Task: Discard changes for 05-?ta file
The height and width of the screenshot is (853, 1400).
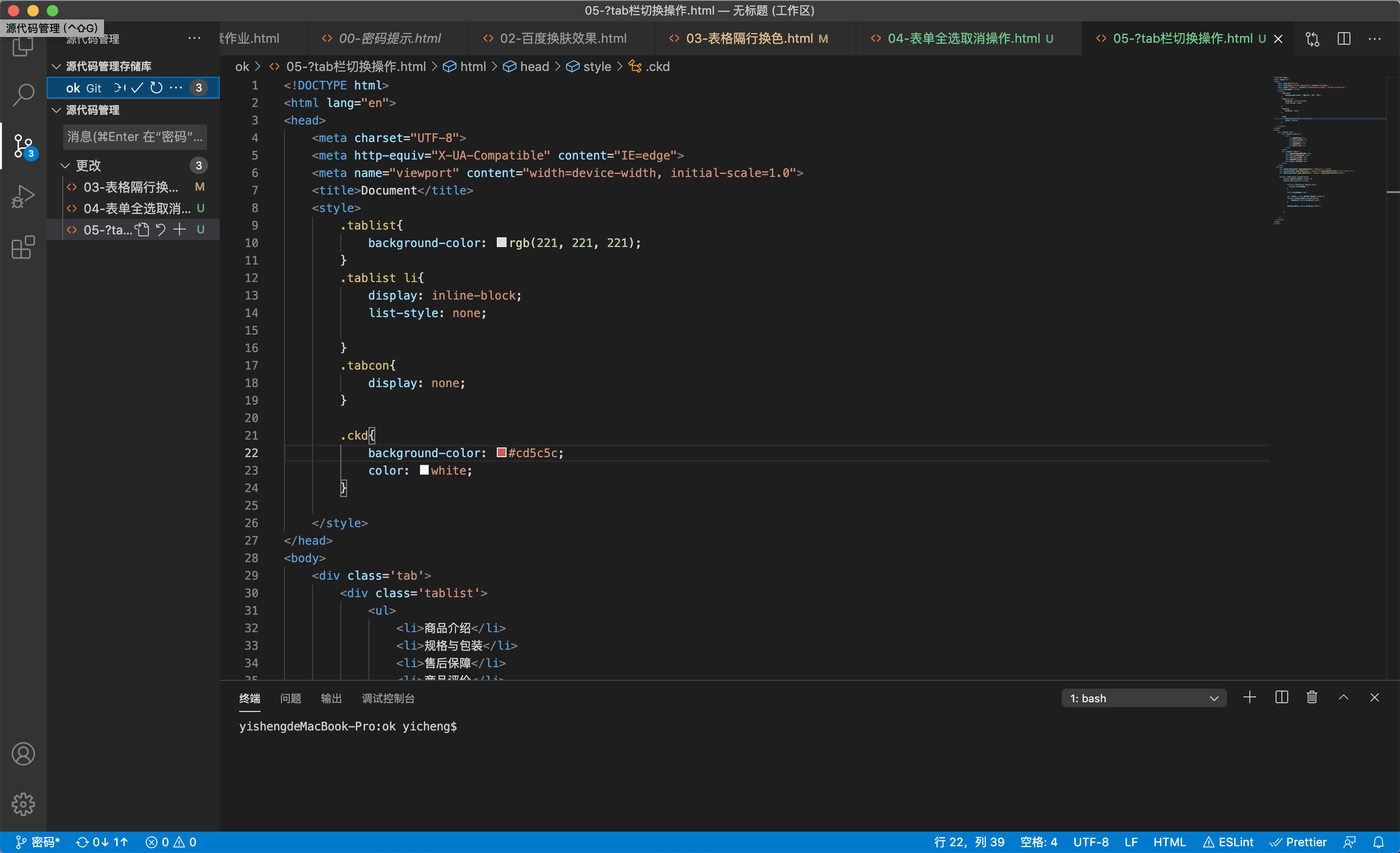Action: 161,230
